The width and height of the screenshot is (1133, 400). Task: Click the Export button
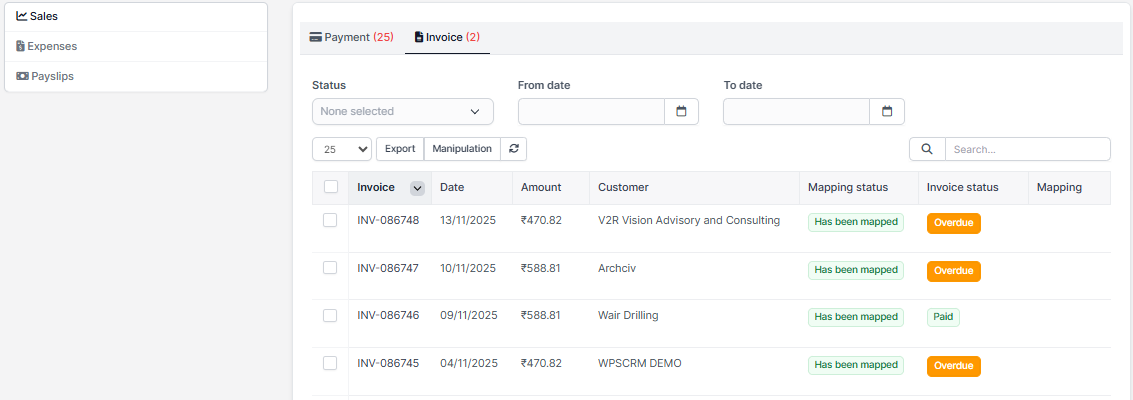[400, 149]
